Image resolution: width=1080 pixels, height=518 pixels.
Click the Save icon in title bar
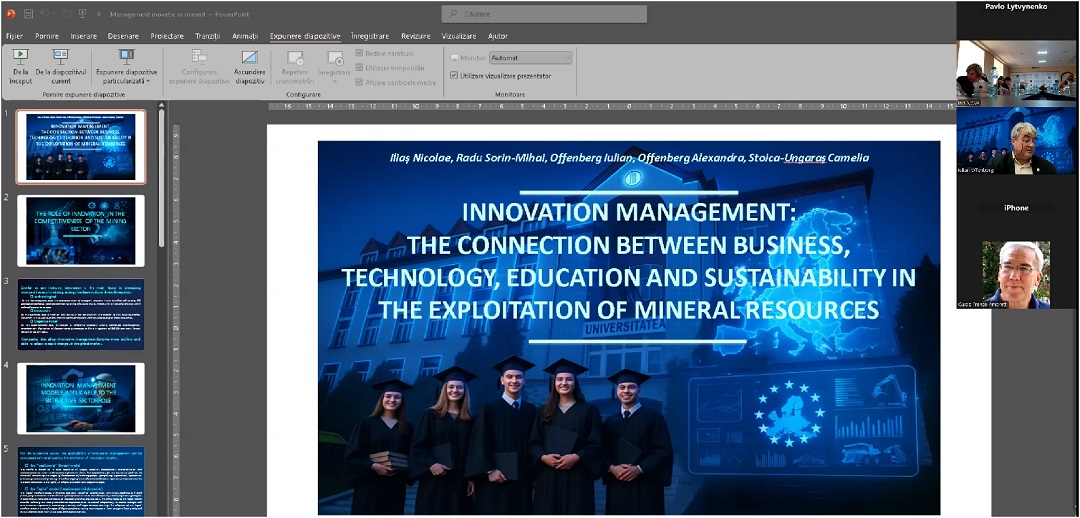pyautogui.click(x=29, y=14)
